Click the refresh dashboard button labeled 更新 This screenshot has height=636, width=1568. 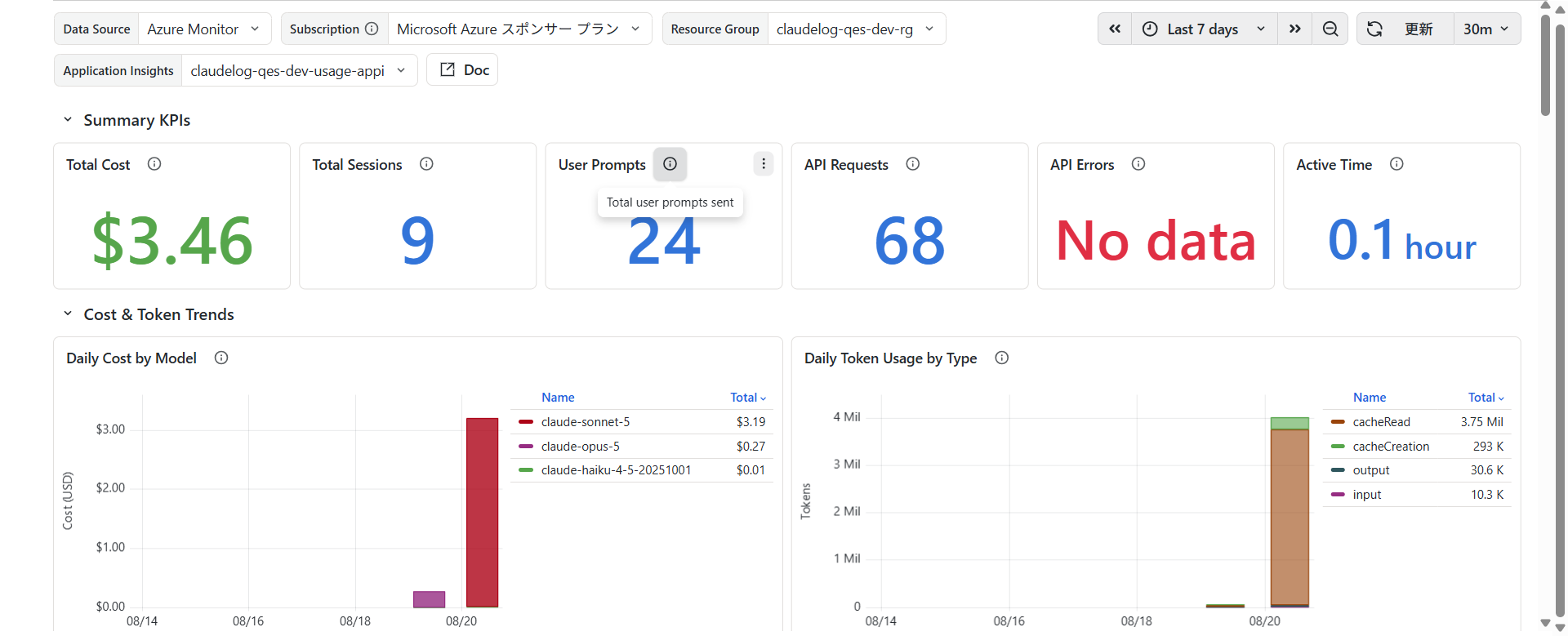pos(1405,29)
